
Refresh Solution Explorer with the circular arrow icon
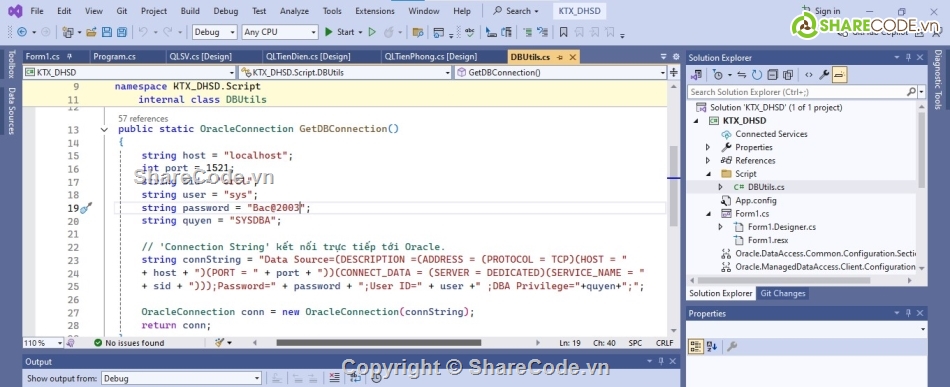757,75
